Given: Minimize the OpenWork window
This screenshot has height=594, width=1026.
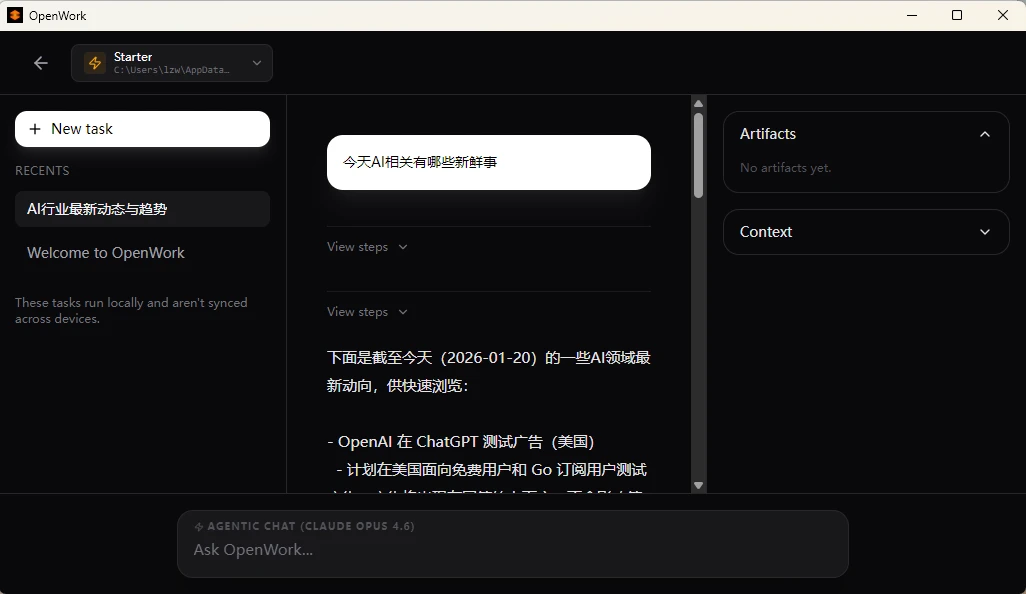Looking at the screenshot, I should (911, 15).
